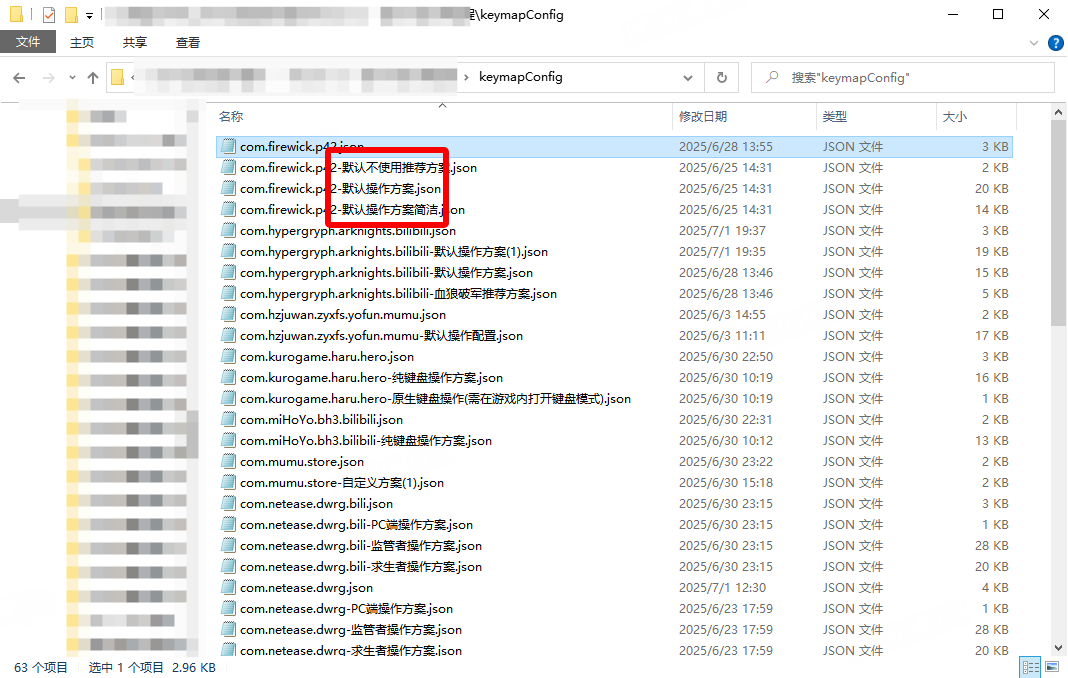Screen dimensions: 1068x678
Task: Open the address bar dropdown list
Action: (x=688, y=77)
